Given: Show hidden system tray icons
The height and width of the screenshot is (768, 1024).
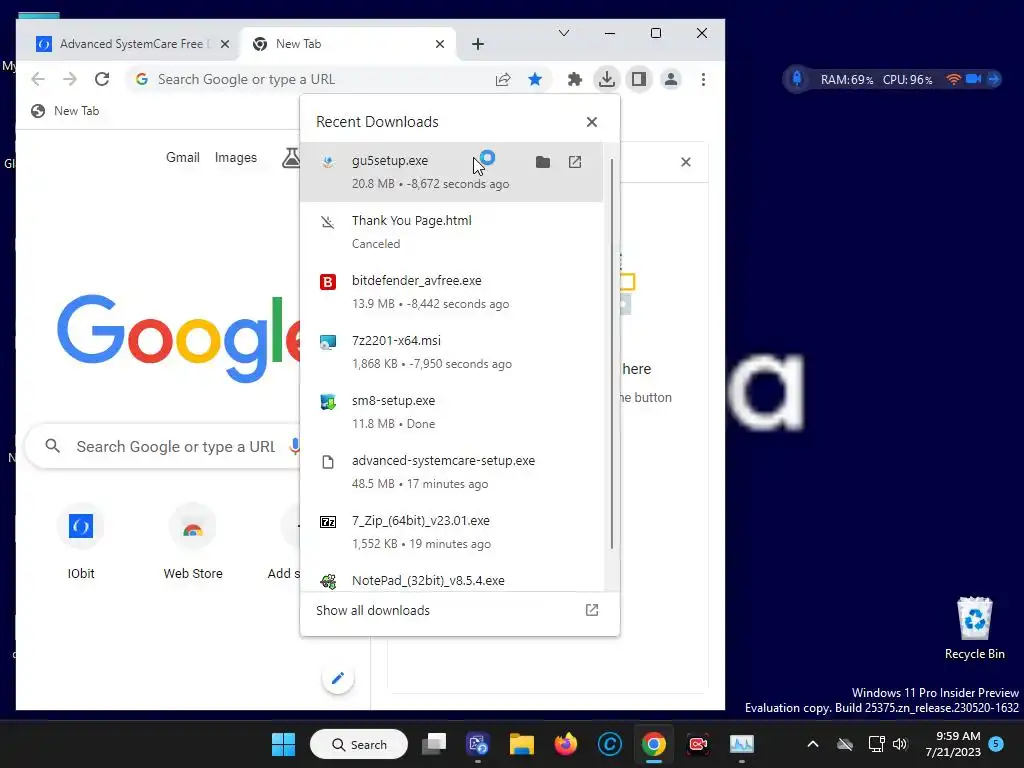Looking at the screenshot, I should (813, 744).
